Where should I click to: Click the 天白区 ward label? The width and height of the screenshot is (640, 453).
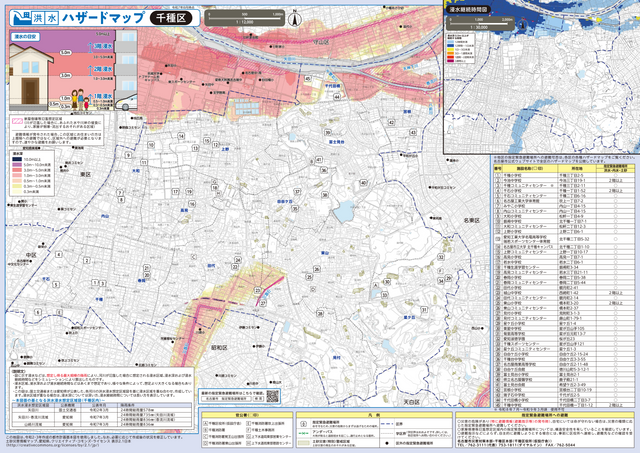pos(411,402)
